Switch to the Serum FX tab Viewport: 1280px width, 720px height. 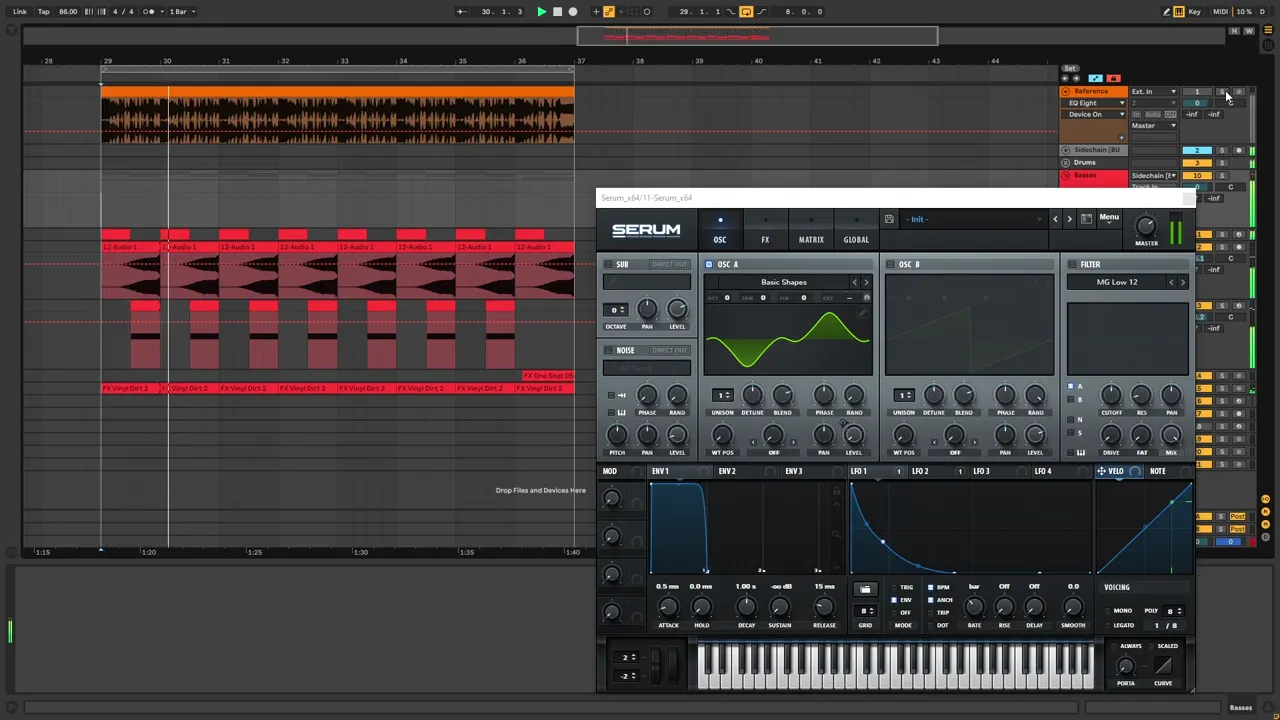[x=765, y=240]
